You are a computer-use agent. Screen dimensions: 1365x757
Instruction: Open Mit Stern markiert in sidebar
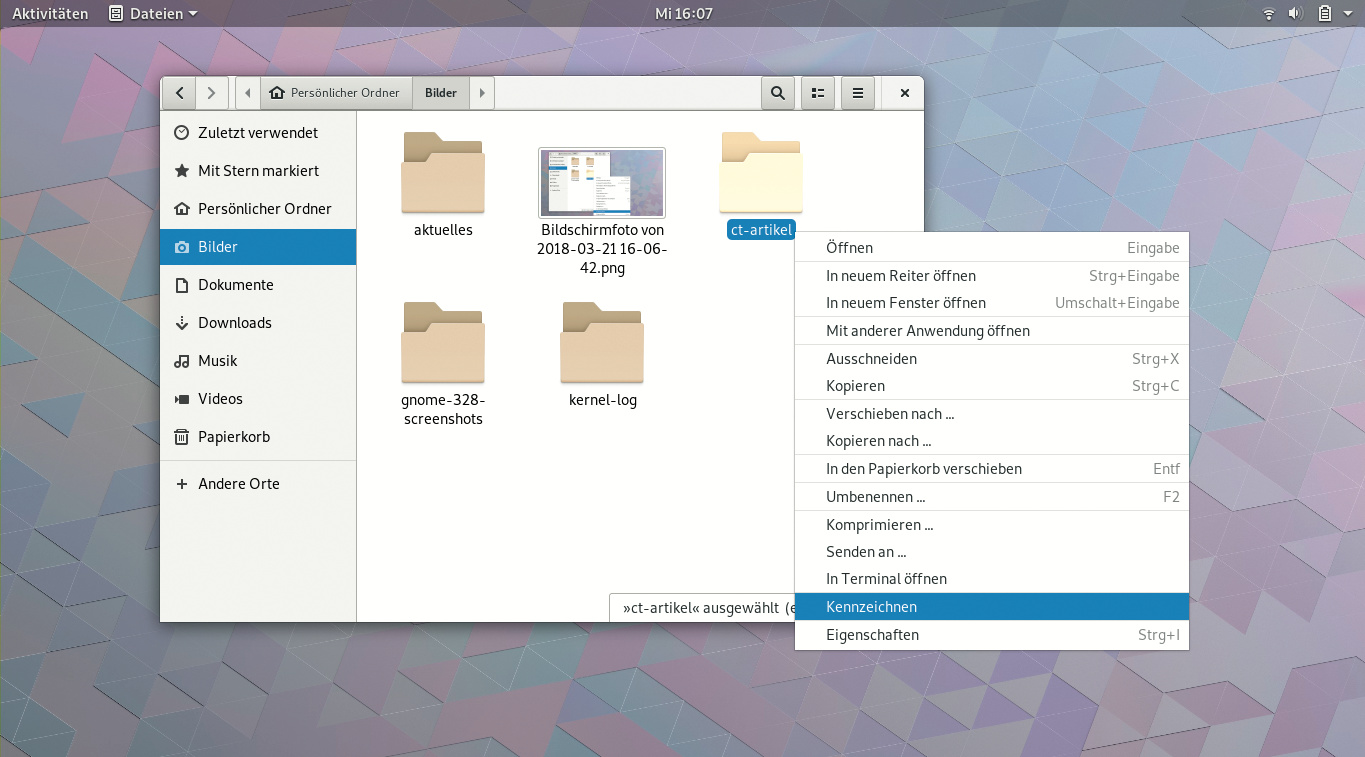[x=258, y=171]
